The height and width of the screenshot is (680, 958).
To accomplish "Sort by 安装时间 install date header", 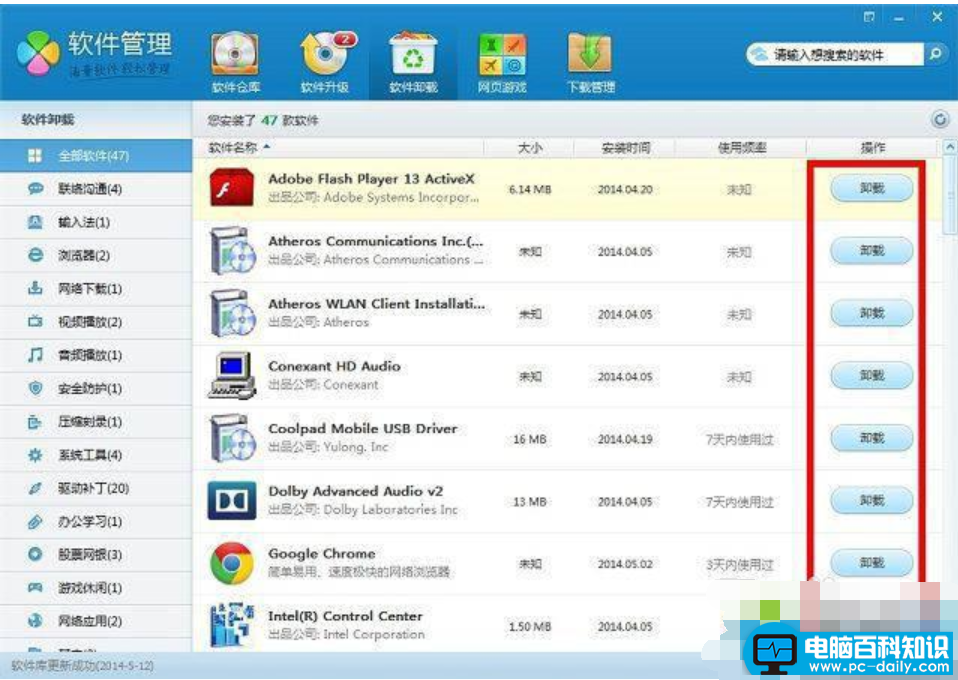I will (625, 147).
